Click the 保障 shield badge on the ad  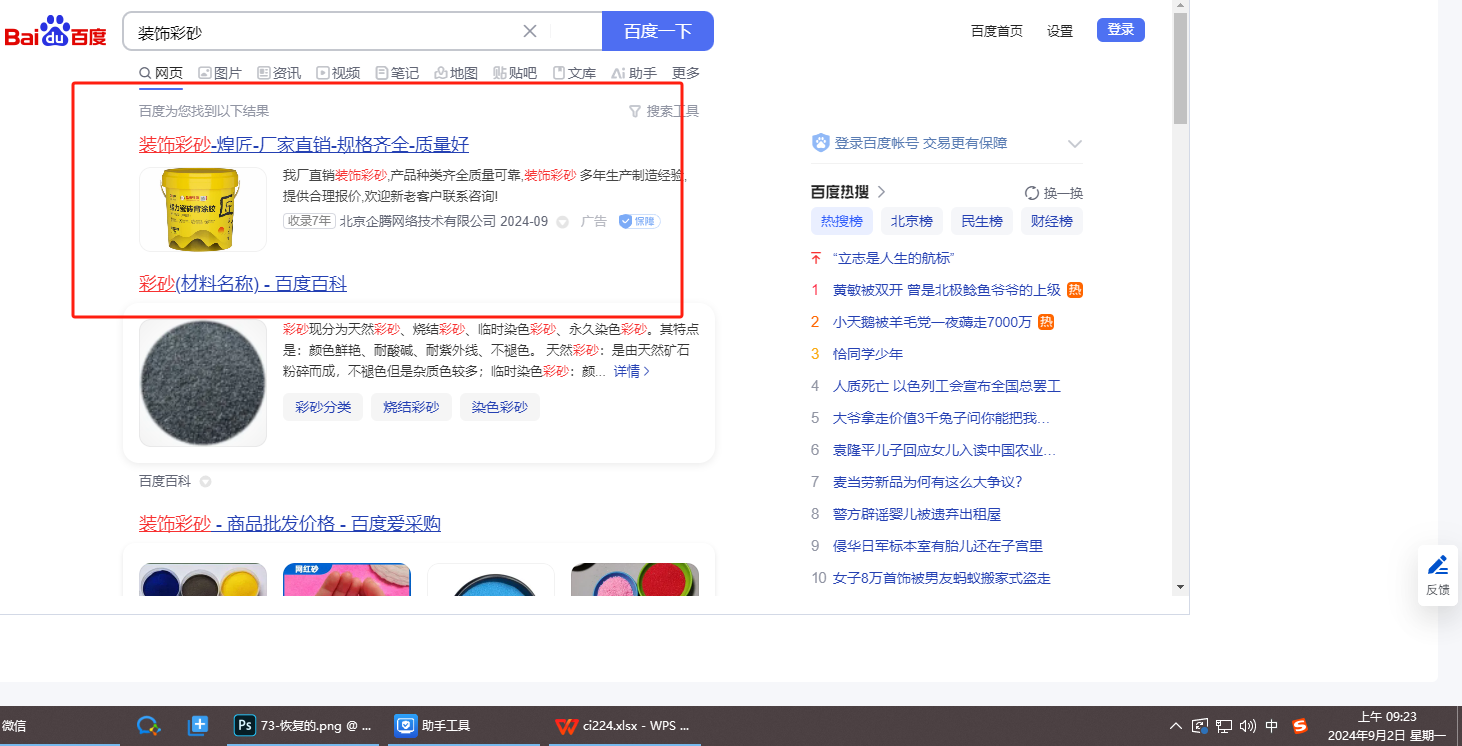coord(638,221)
